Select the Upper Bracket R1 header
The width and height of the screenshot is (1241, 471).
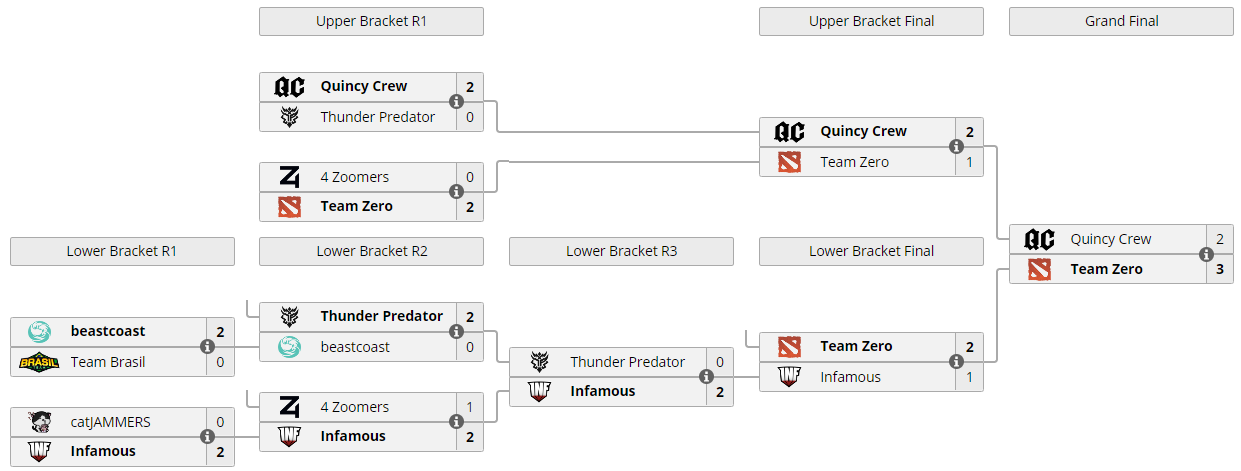tap(371, 21)
